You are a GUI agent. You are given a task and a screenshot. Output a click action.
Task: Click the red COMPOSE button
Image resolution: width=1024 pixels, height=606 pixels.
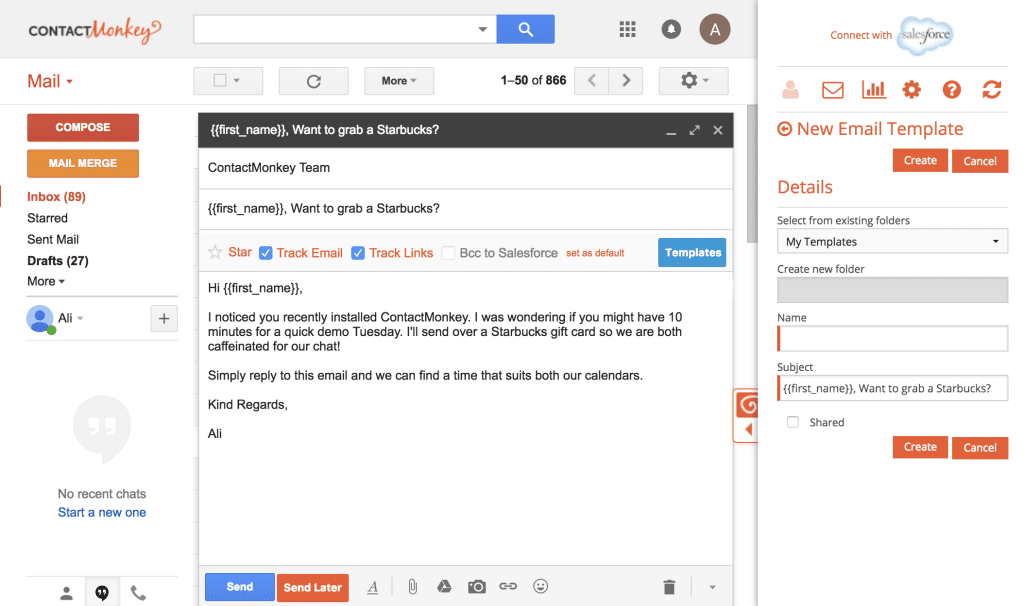[x=83, y=127]
